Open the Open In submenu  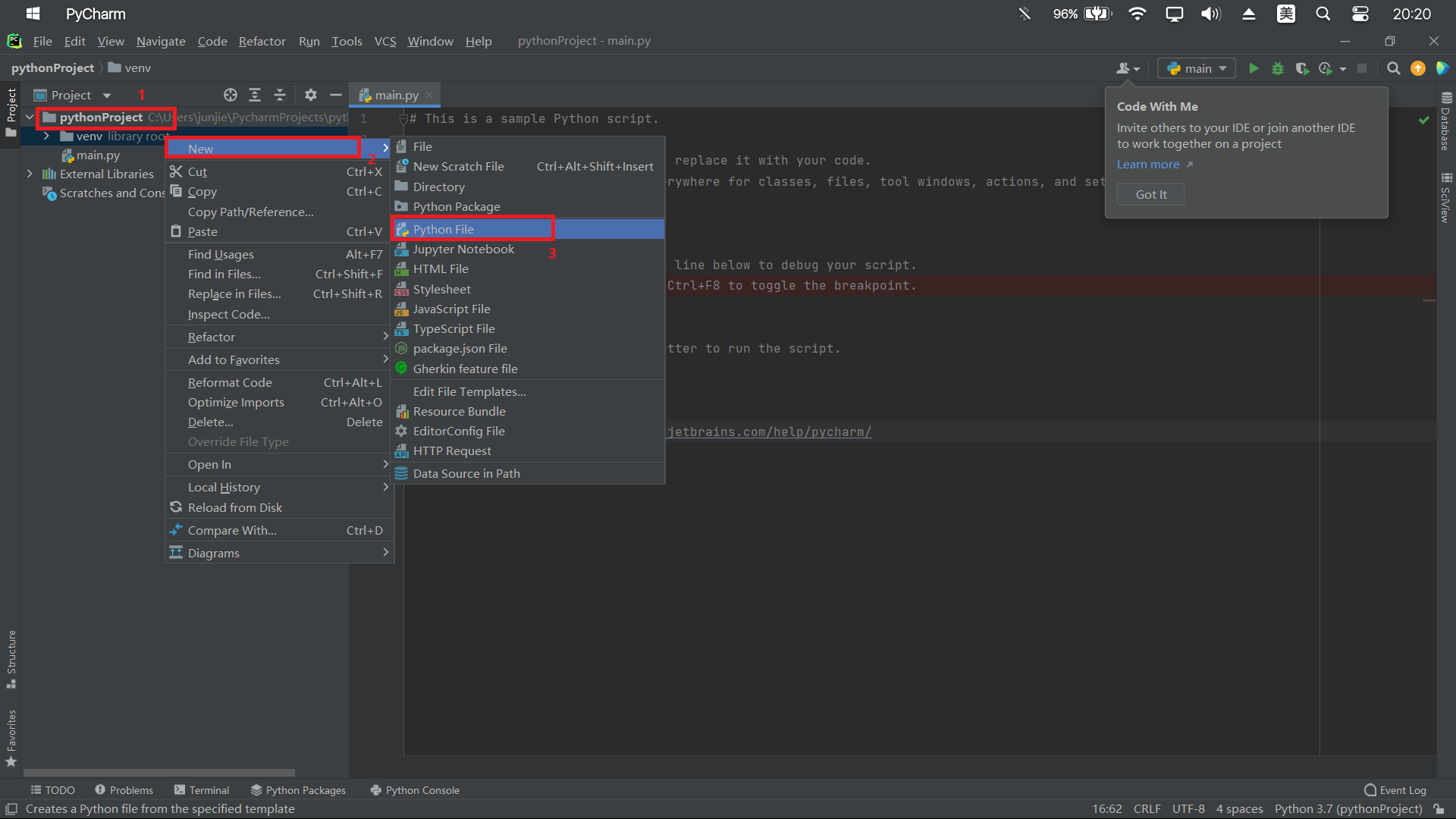(279, 464)
